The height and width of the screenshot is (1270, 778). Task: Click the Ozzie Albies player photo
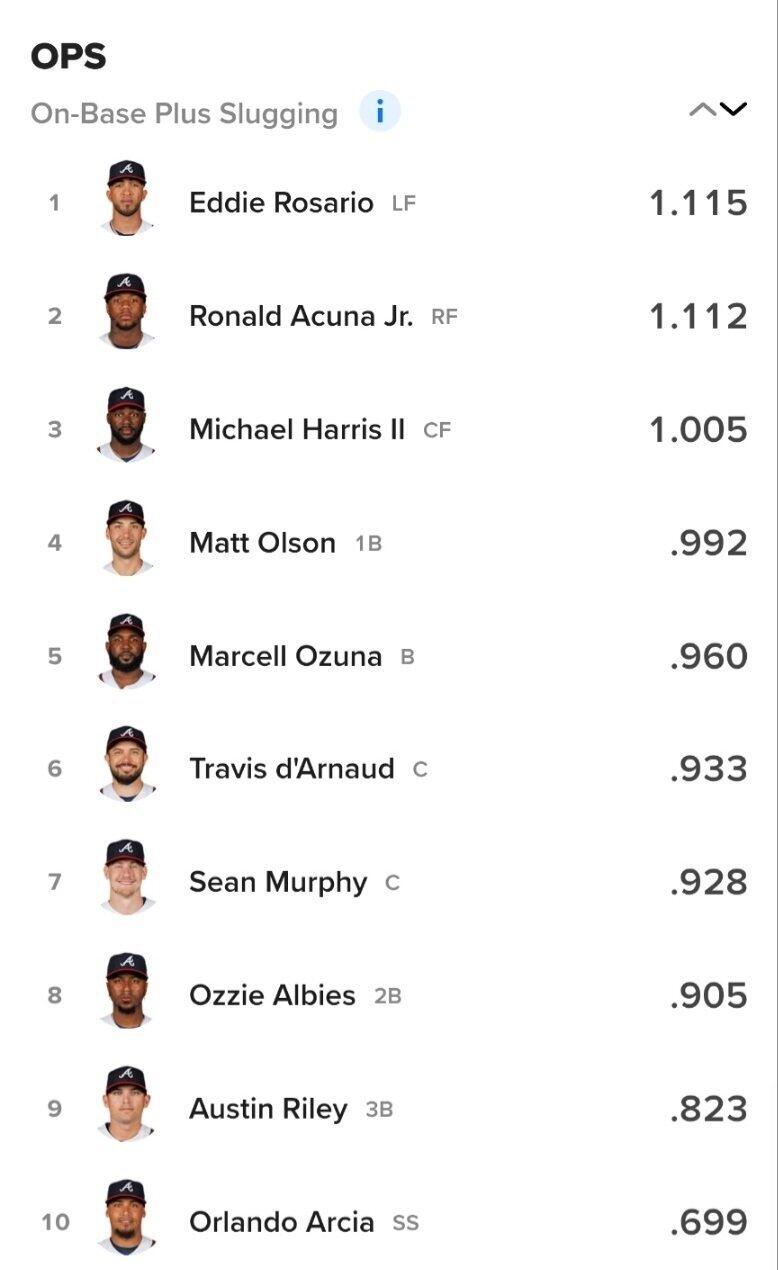[x=127, y=991]
